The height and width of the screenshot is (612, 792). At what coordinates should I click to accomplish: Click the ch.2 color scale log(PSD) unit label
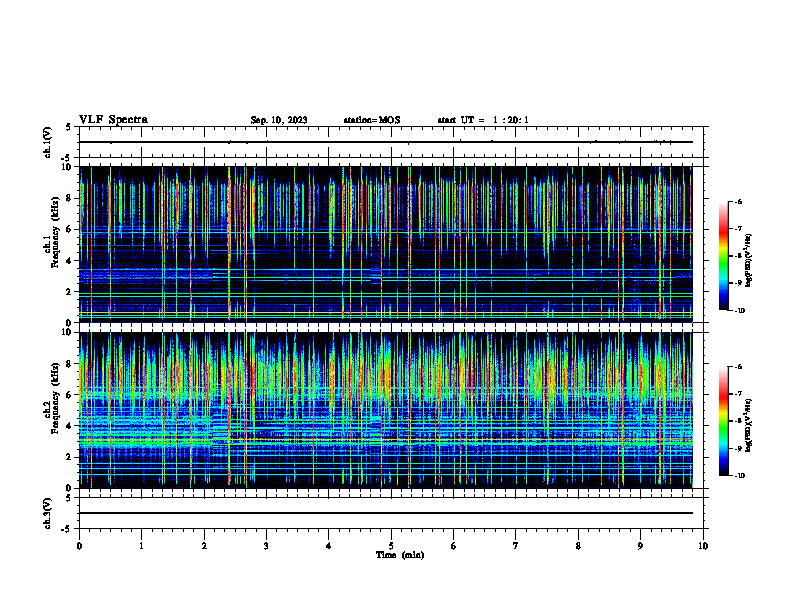click(749, 425)
